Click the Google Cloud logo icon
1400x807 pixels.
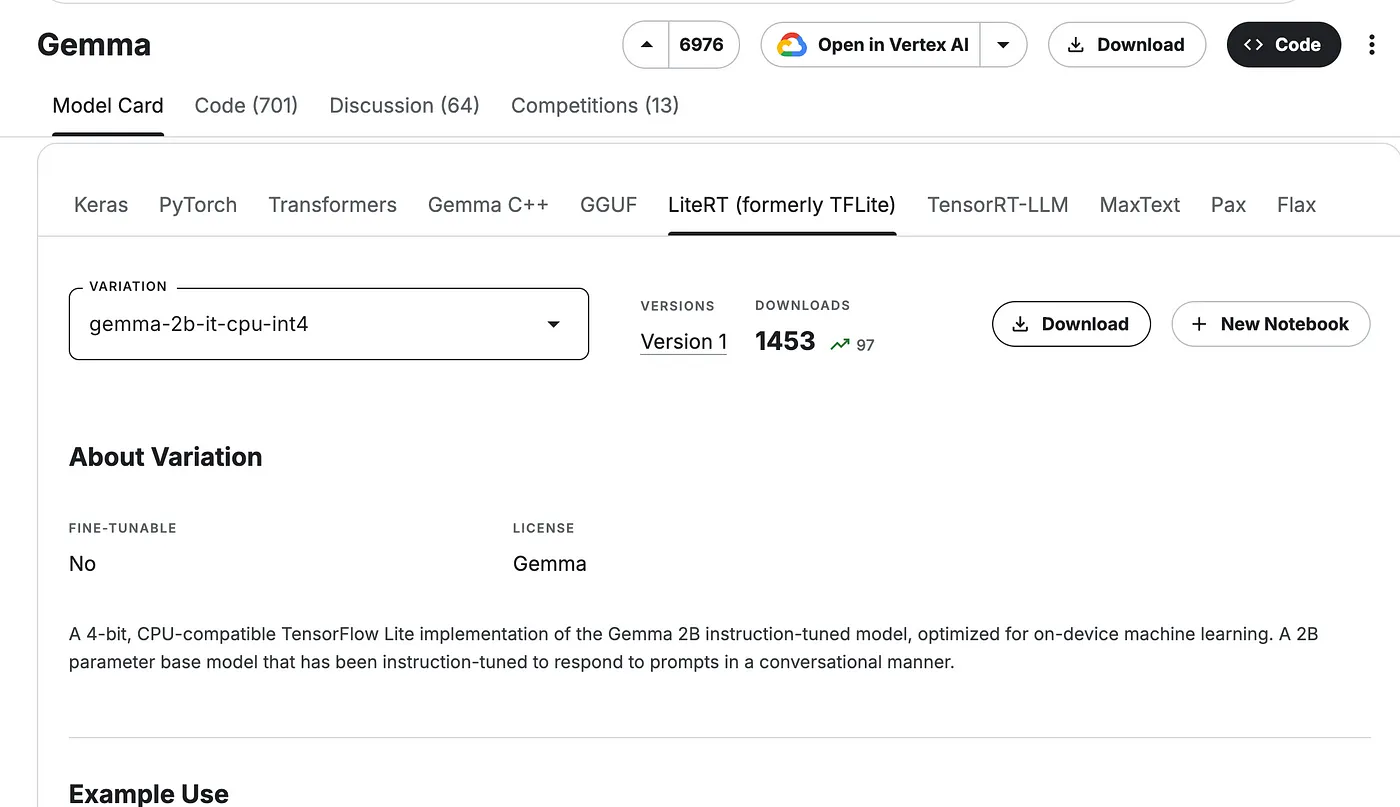pyautogui.click(x=792, y=45)
